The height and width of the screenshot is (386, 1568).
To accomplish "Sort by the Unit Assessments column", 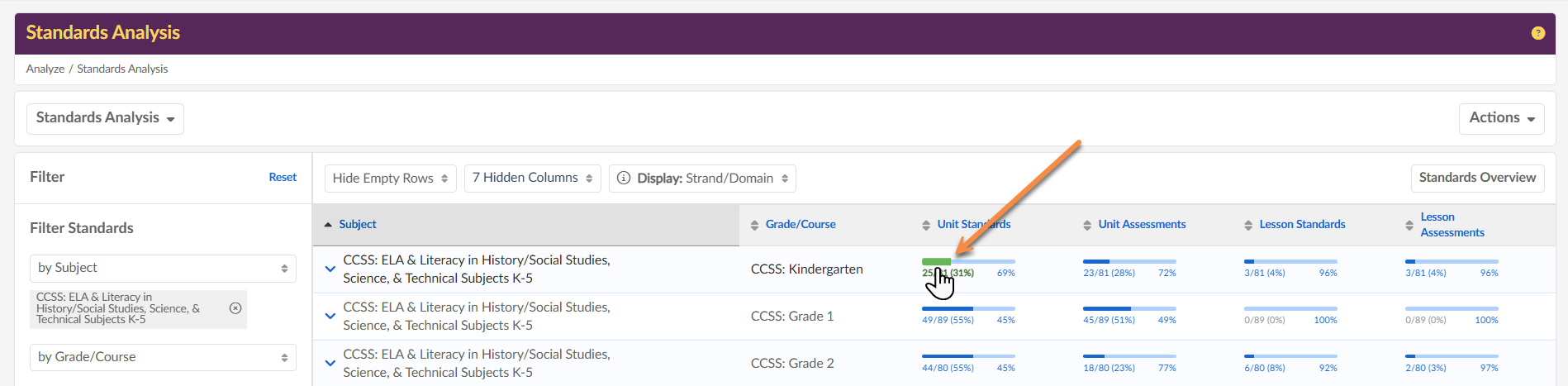I will click(1141, 225).
